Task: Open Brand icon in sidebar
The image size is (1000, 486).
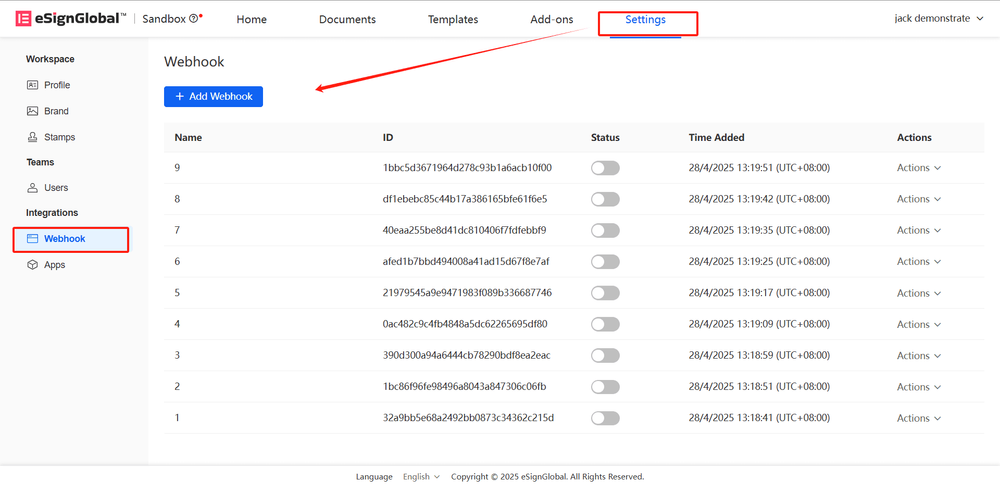Action: [x=33, y=111]
